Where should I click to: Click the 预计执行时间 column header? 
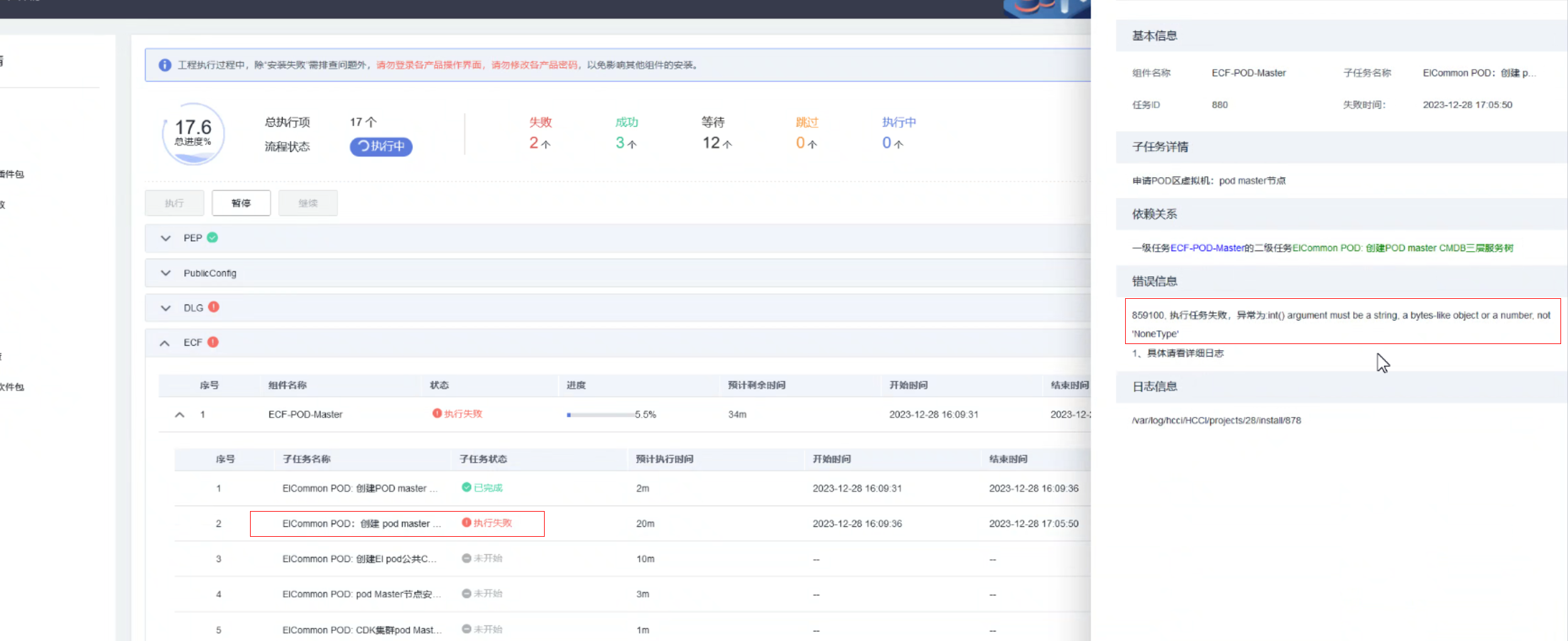pyautogui.click(x=665, y=459)
